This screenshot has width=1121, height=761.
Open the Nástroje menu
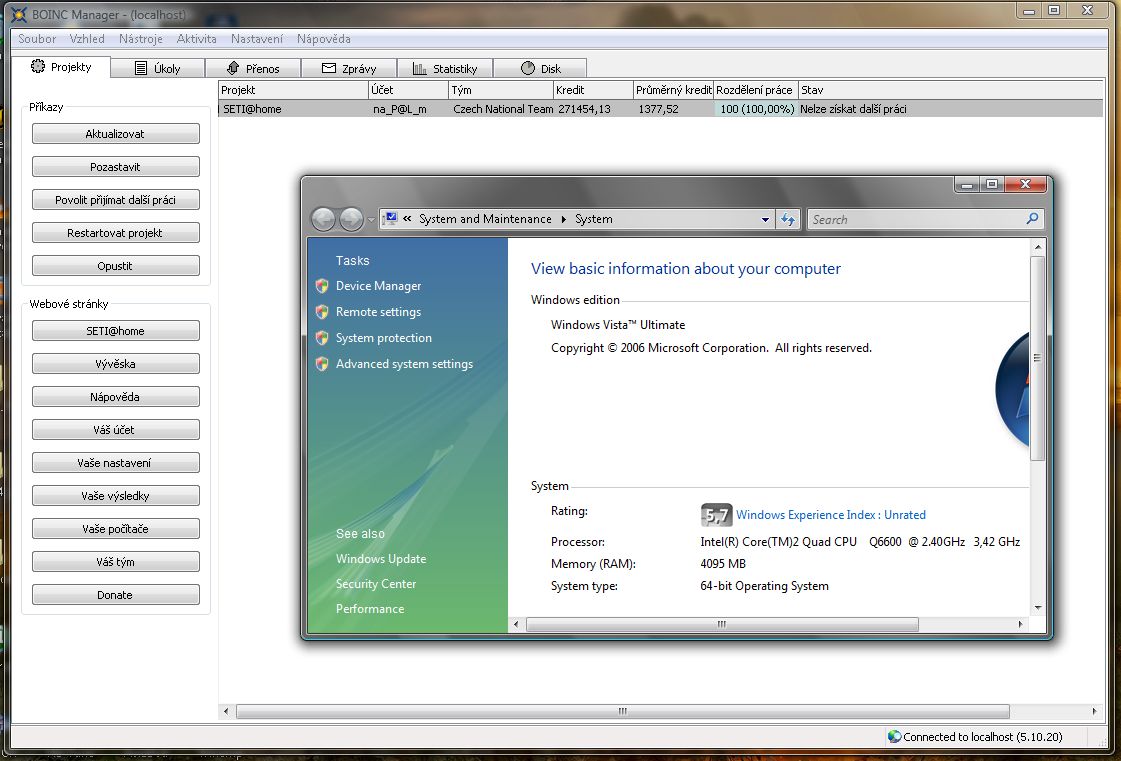140,39
